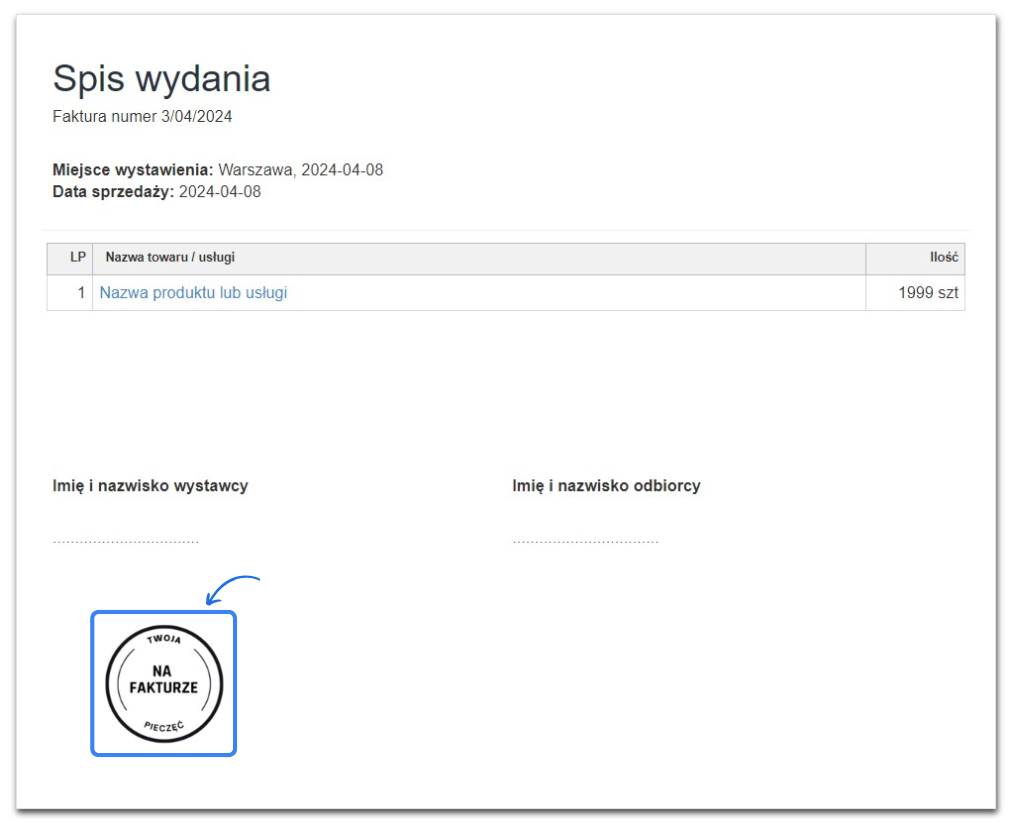Select the 'Spis wydania' heading

[162, 79]
